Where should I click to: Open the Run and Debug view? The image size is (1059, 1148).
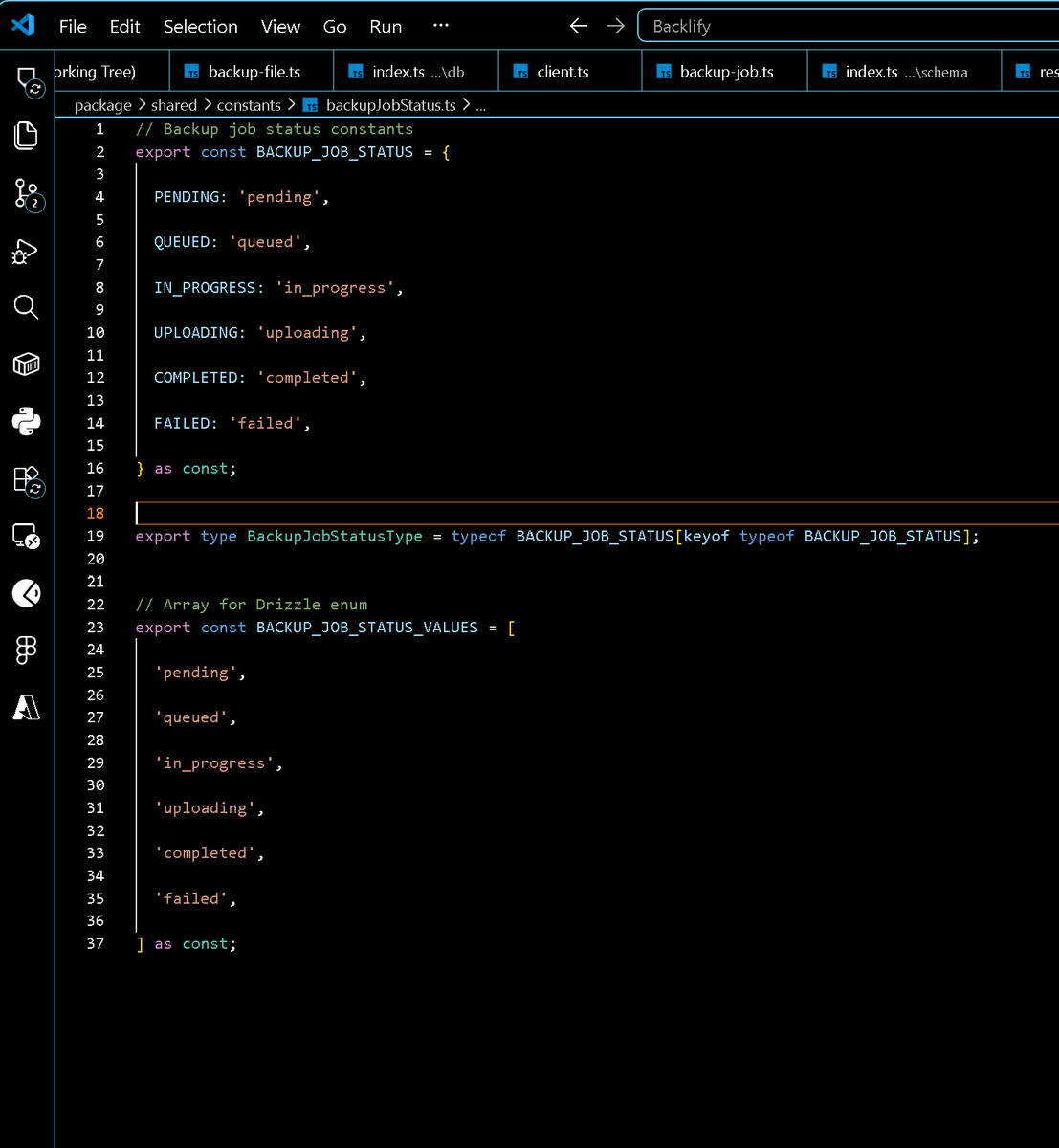click(25, 252)
